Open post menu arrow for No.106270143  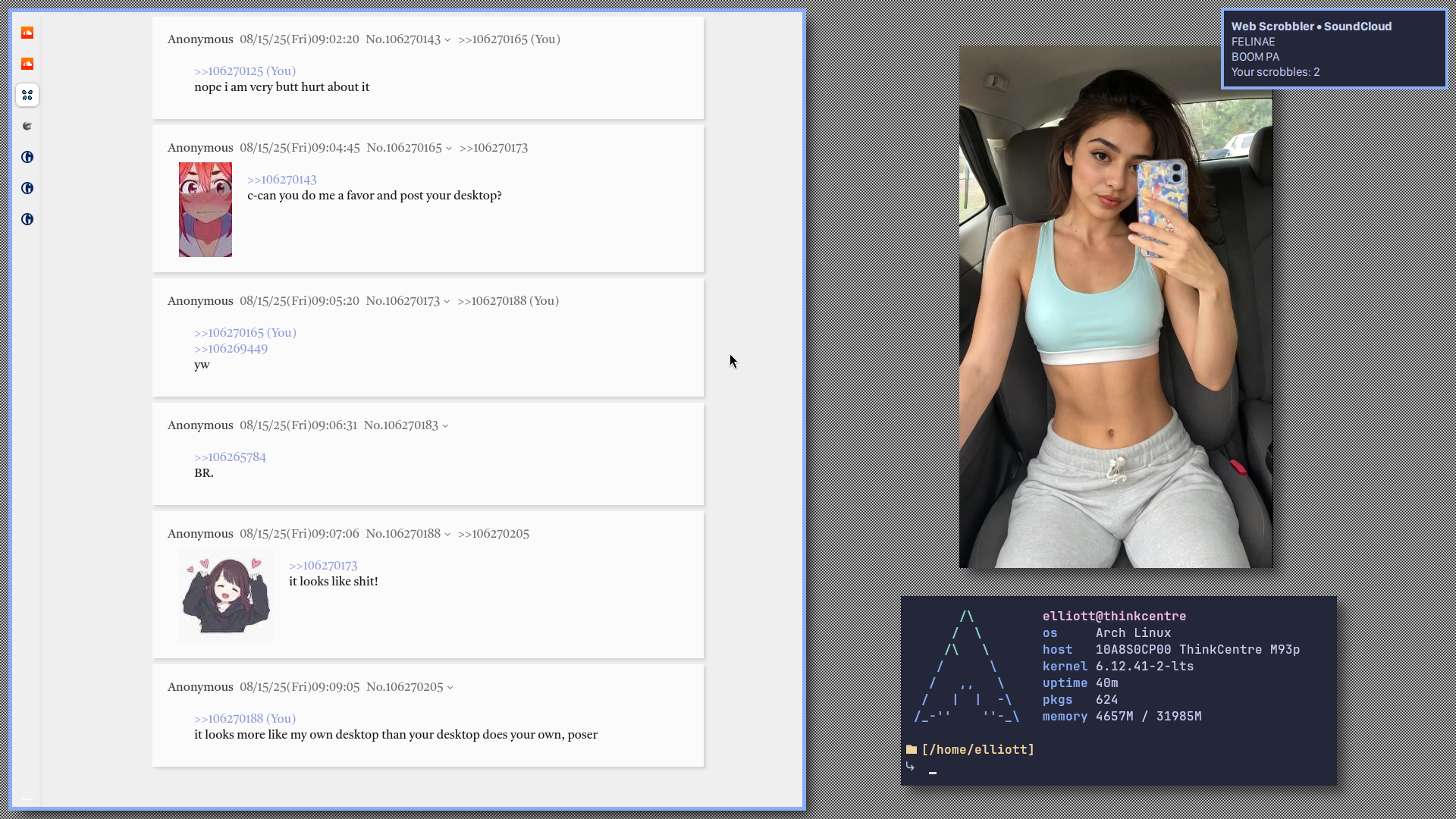pos(447,40)
